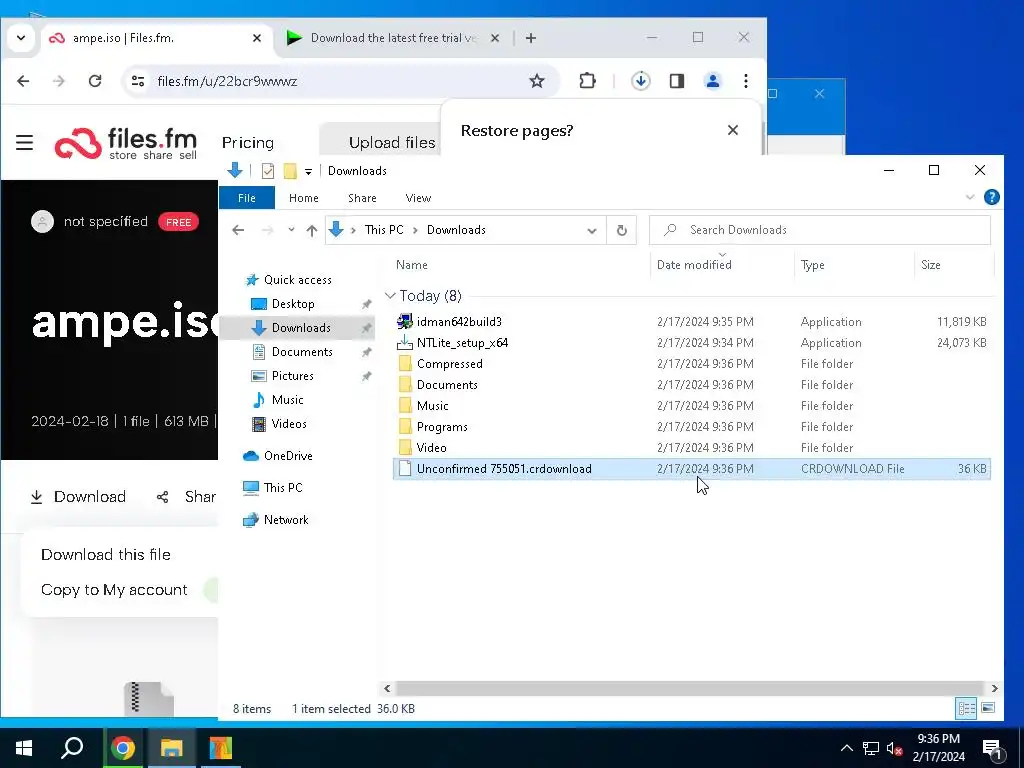Expand the address bar history dropdown
The image size is (1024, 768).
pos(592,230)
